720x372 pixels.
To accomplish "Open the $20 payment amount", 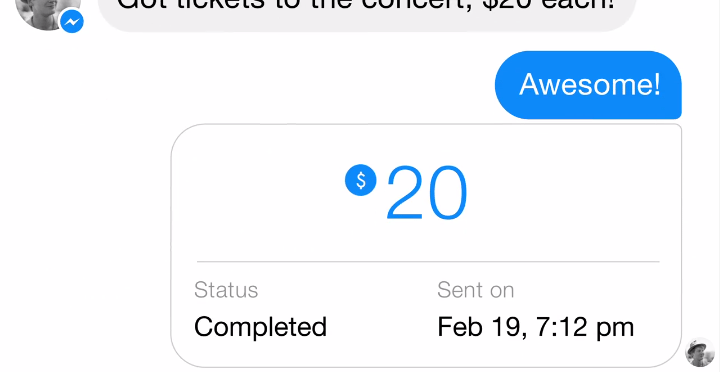I will point(406,193).
